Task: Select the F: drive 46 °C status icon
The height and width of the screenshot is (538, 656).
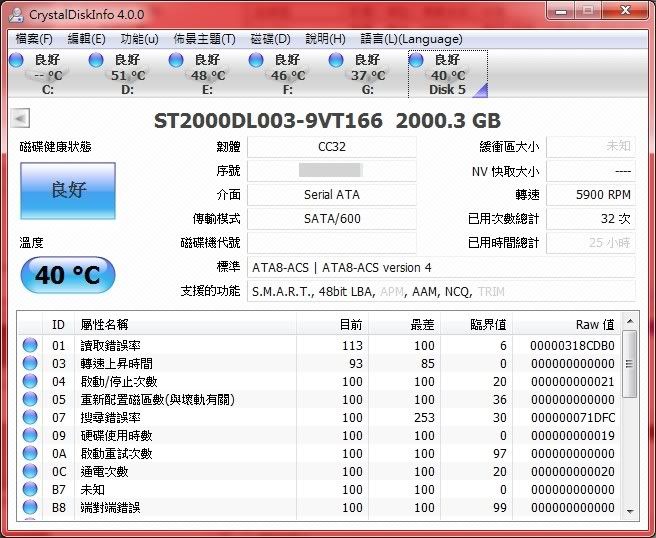Action: (256, 61)
